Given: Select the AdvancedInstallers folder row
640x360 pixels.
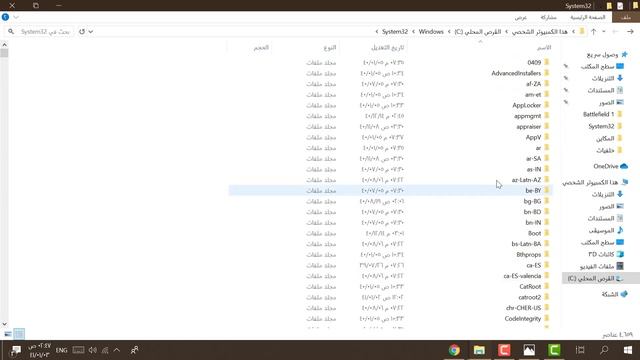Looking at the screenshot, I should [x=390, y=73].
